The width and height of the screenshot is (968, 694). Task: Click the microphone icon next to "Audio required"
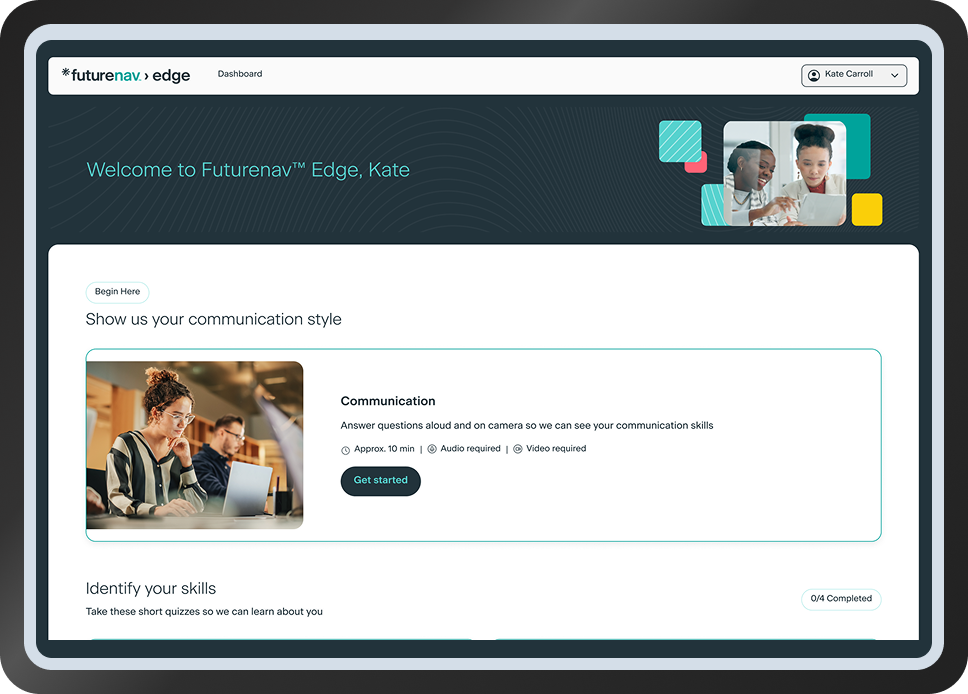432,449
